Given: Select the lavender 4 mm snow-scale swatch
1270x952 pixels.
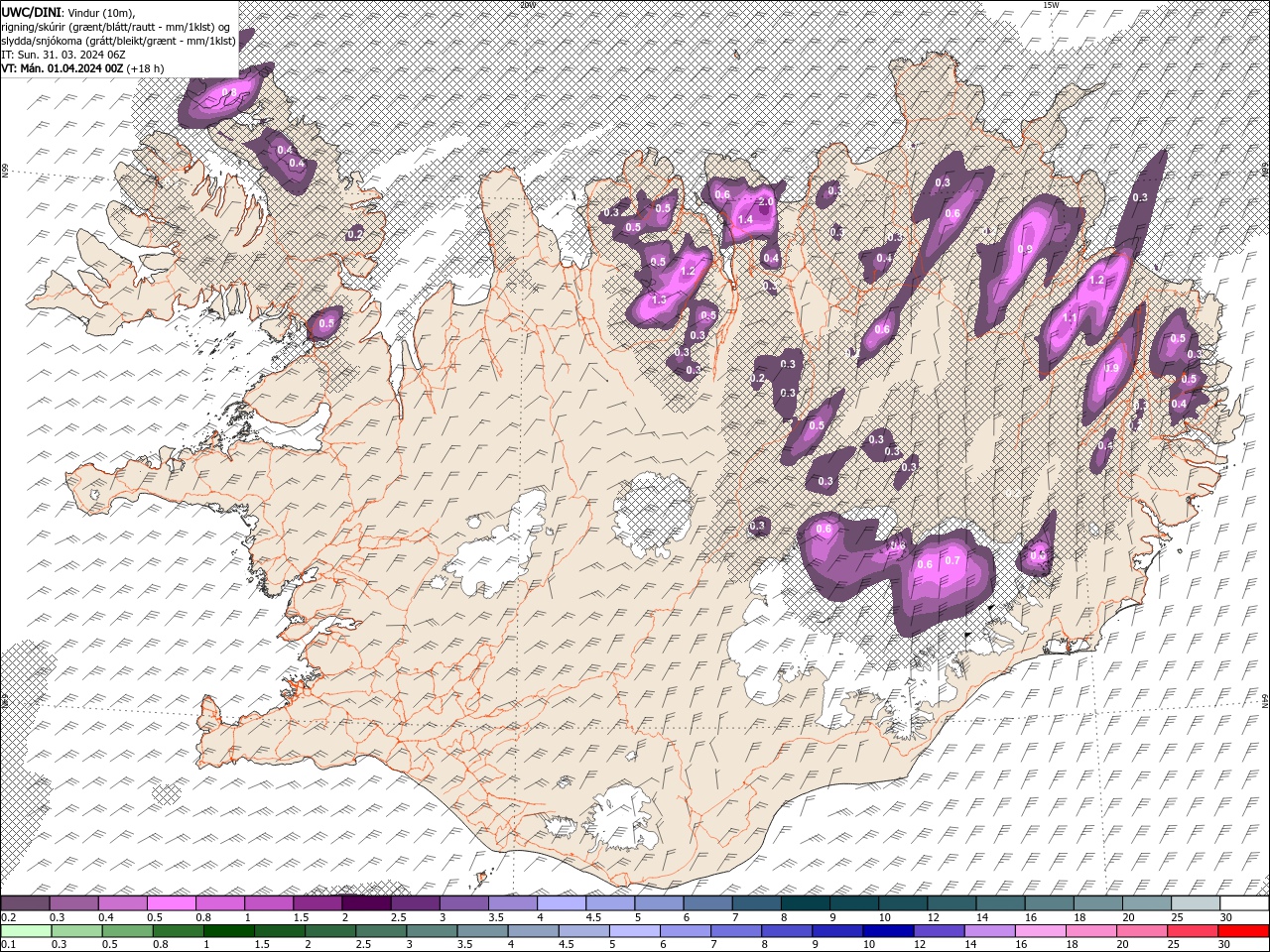Looking at the screenshot, I should click(x=561, y=903).
